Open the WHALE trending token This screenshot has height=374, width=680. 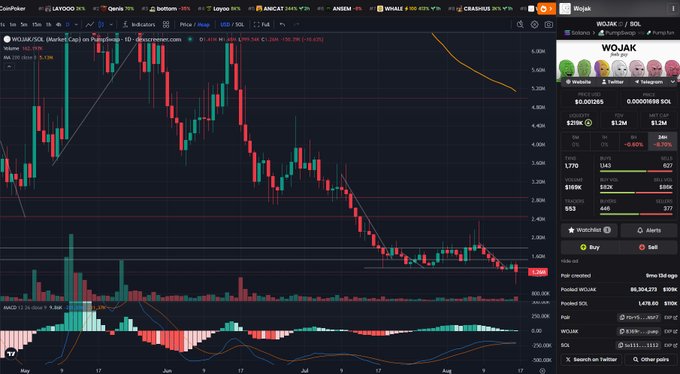pos(405,9)
